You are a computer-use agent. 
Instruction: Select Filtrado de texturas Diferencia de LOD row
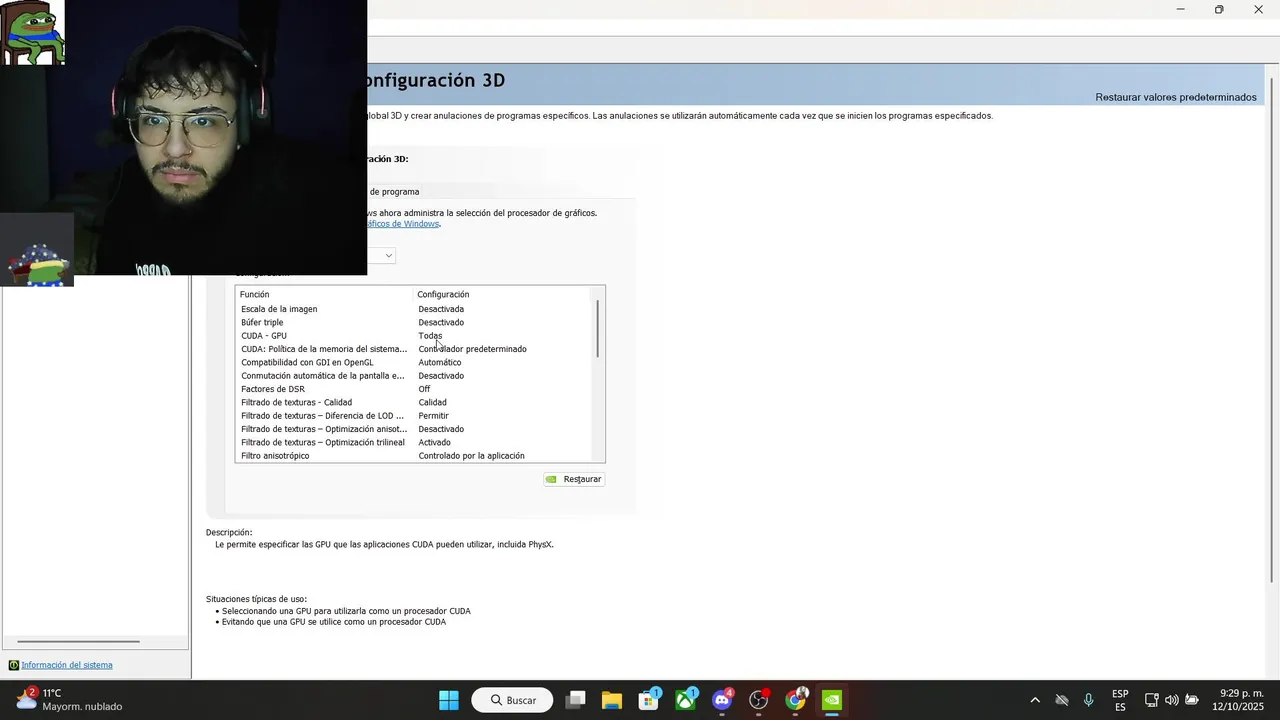415,416
